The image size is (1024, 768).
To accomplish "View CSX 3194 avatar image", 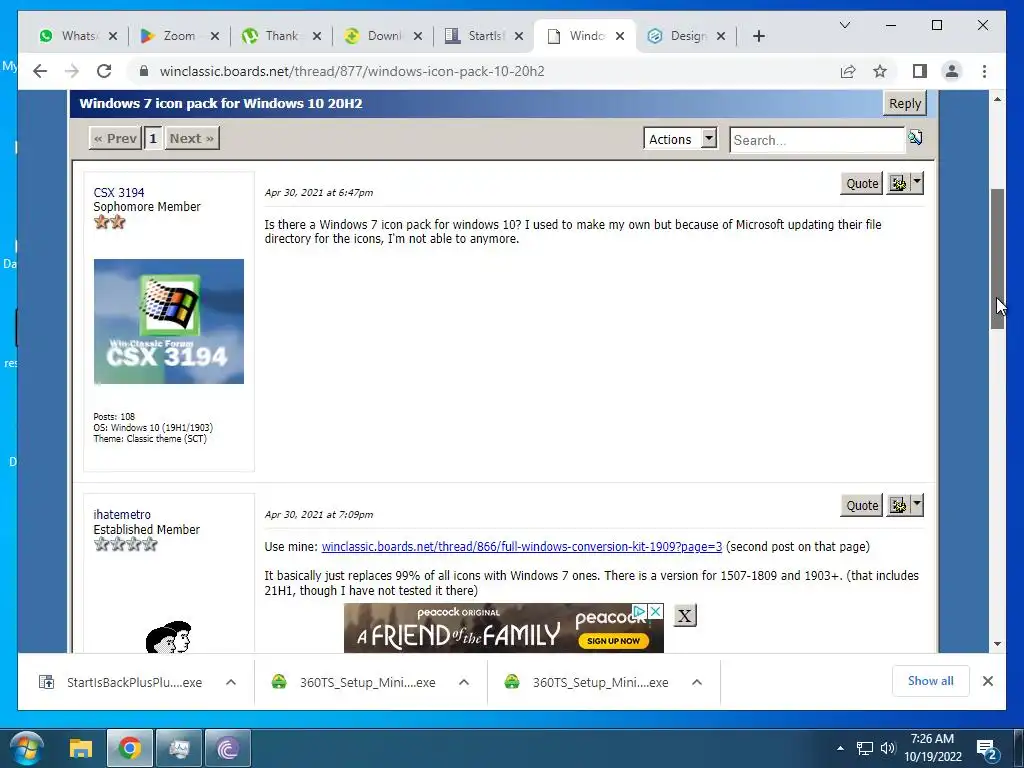I will [168, 321].
